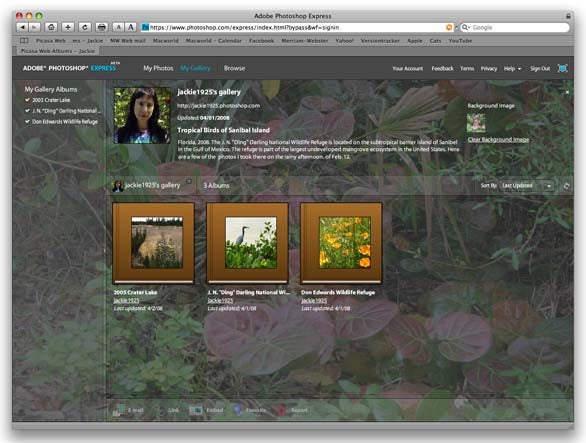
Task: Switch to My Photos tab
Action: (x=158, y=68)
